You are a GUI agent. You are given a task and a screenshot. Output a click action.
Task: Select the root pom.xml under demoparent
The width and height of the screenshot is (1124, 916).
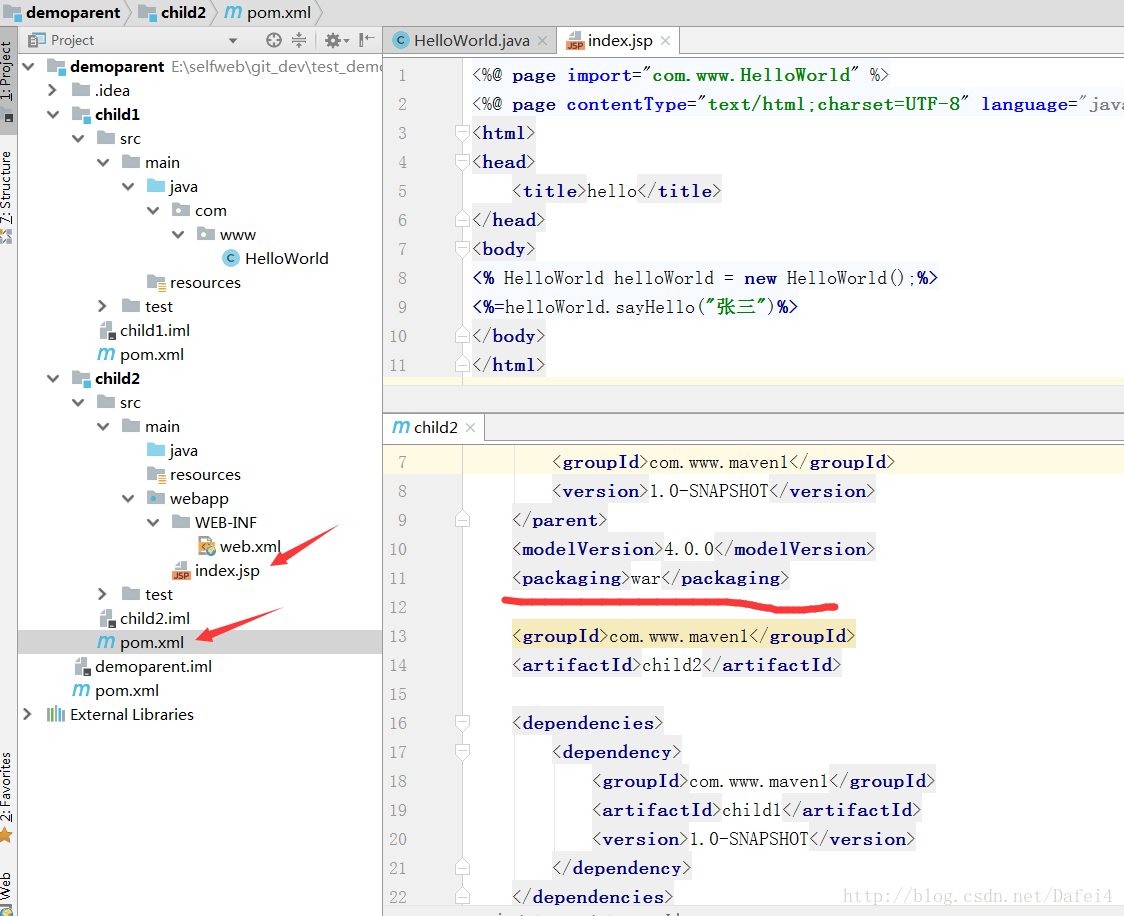pos(127,691)
